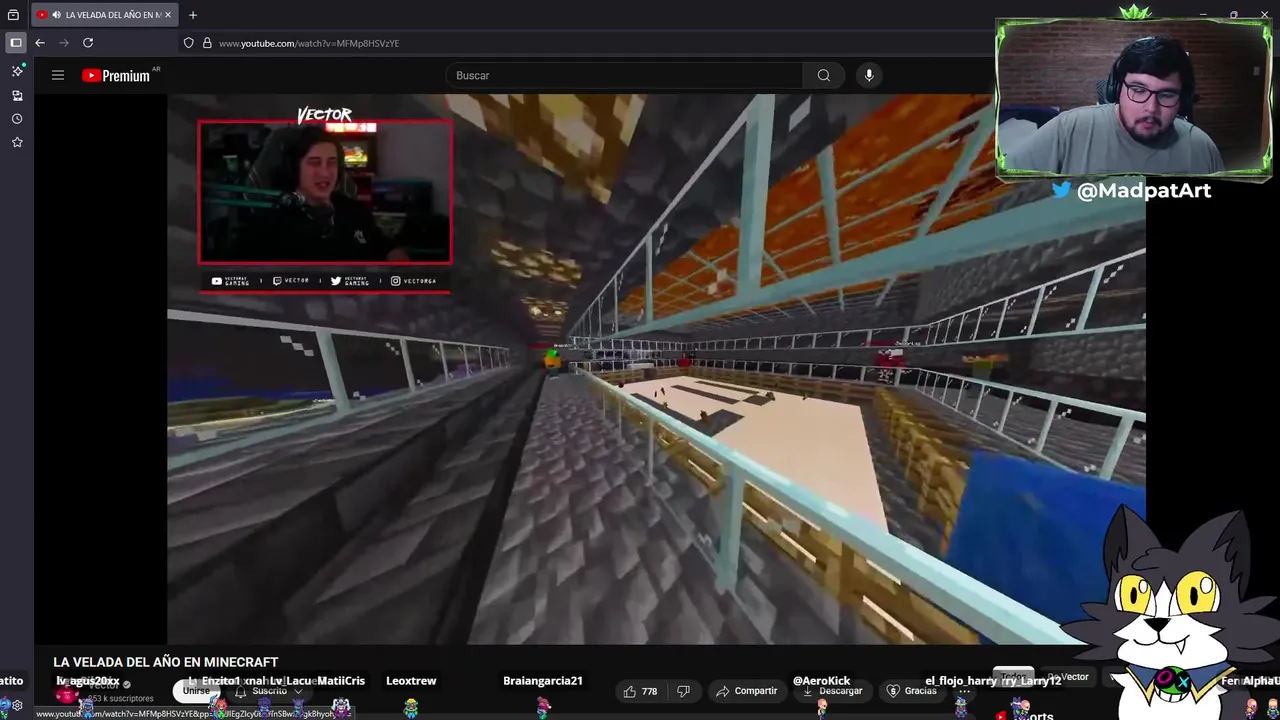
Task: Start voice search with microphone
Action: pos(869,75)
